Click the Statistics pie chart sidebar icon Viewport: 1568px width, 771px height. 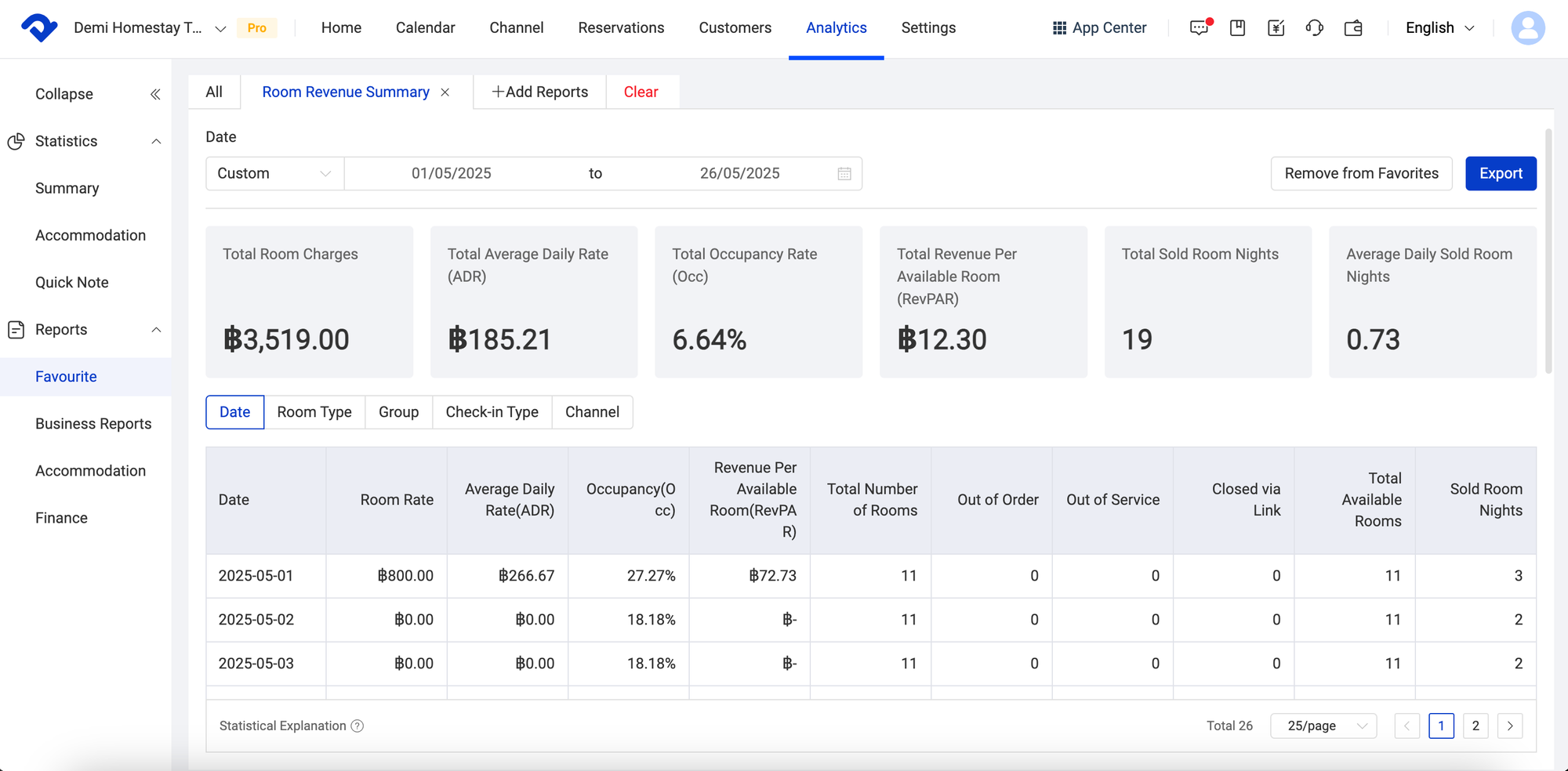click(x=16, y=141)
